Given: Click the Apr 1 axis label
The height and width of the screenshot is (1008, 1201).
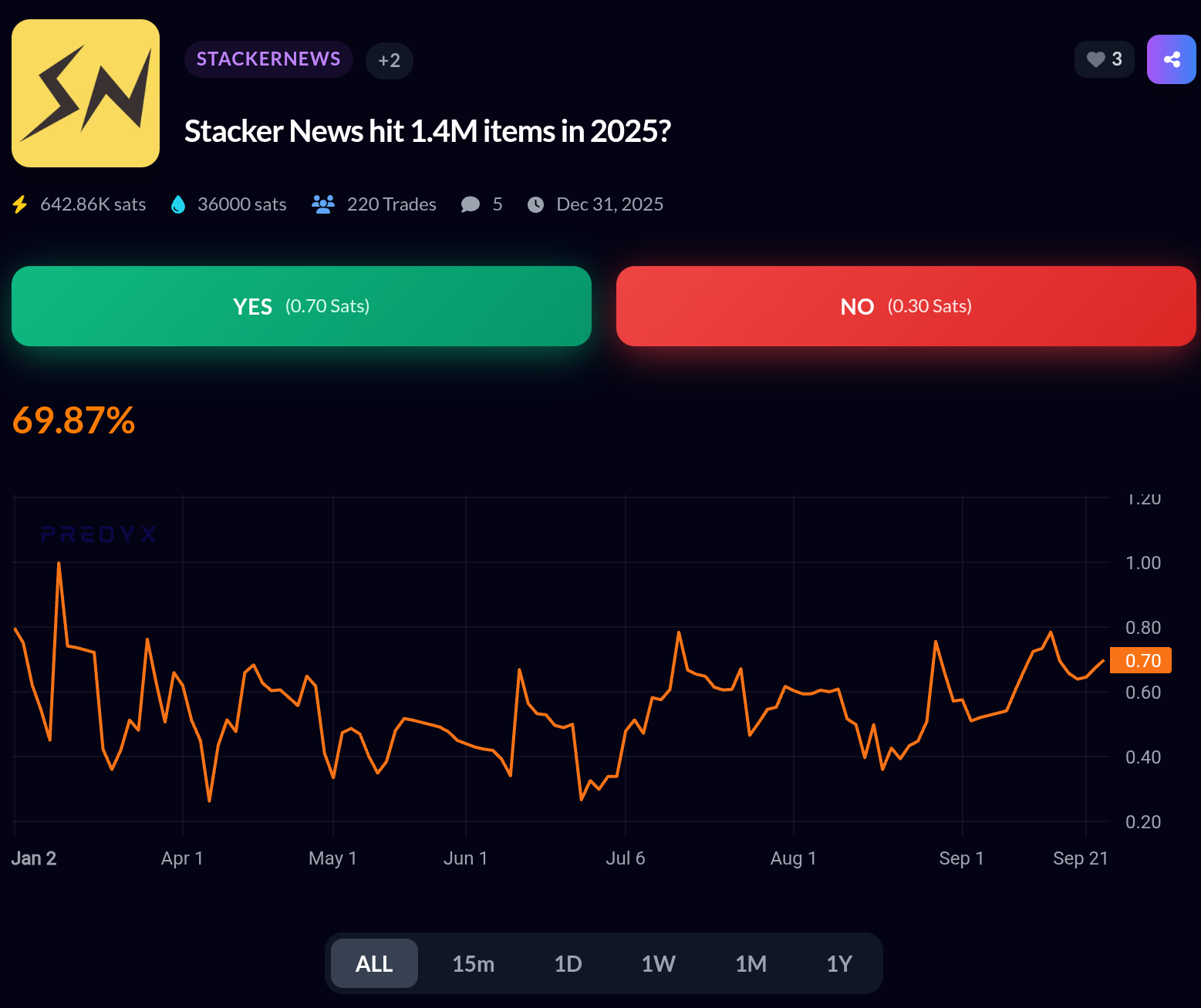Looking at the screenshot, I should coord(182,858).
